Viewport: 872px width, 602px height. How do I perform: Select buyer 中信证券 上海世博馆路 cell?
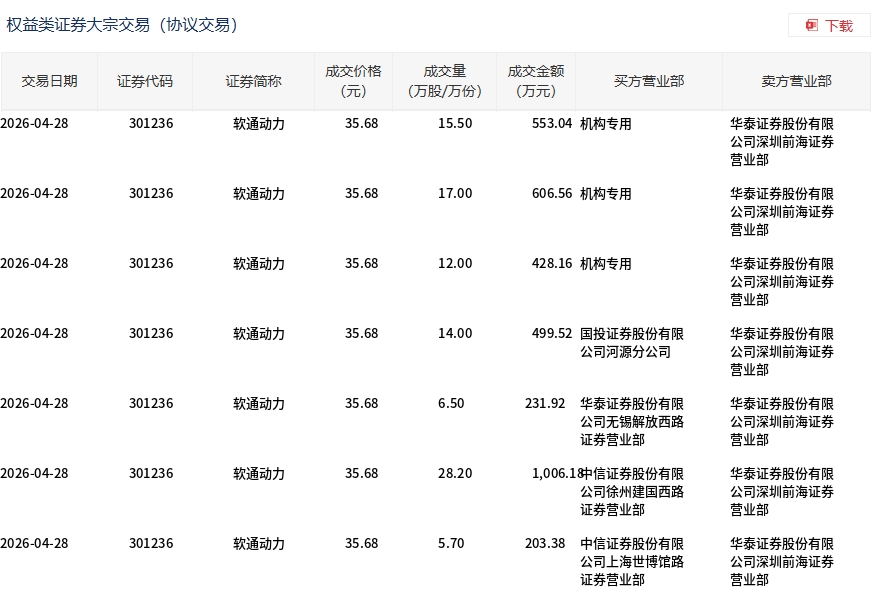click(x=632, y=561)
